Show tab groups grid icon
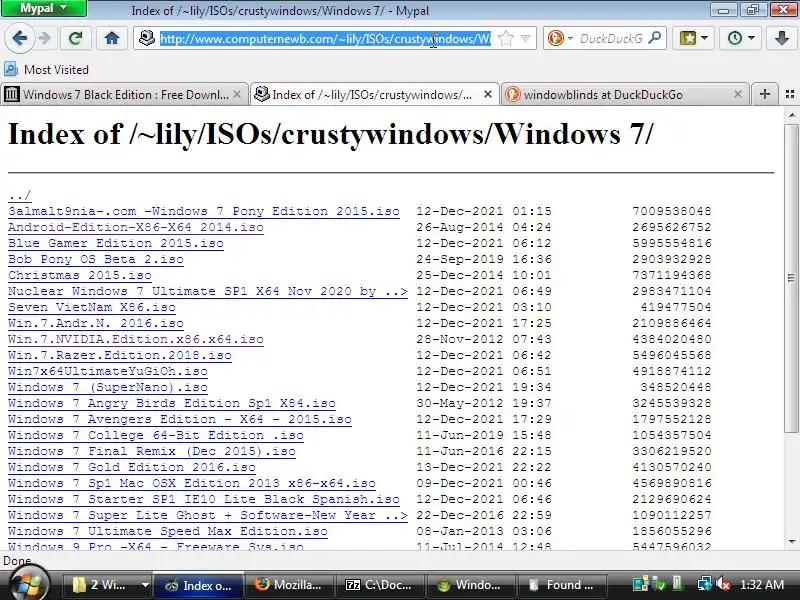Image resolution: width=800 pixels, height=600 pixels. click(x=790, y=94)
